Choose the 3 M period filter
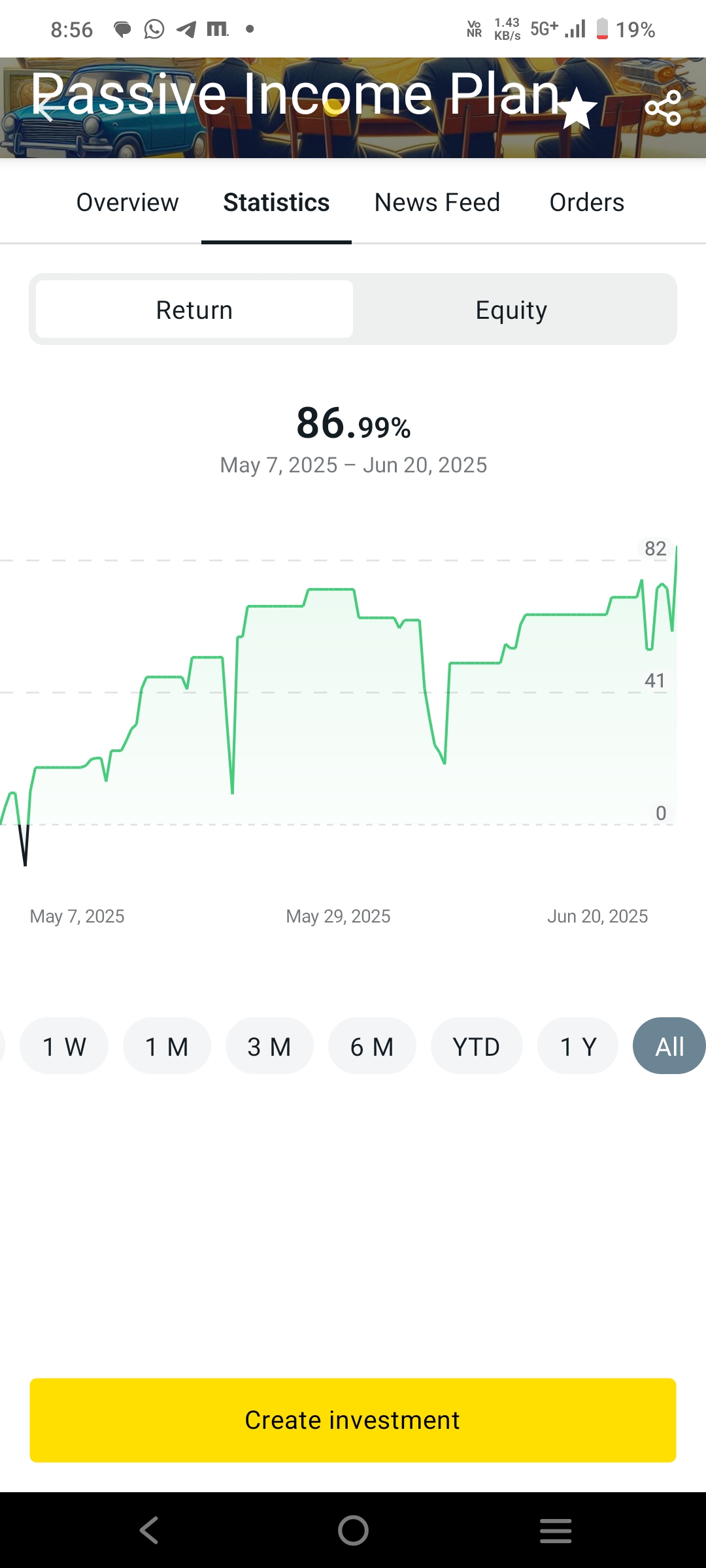 (x=269, y=1046)
